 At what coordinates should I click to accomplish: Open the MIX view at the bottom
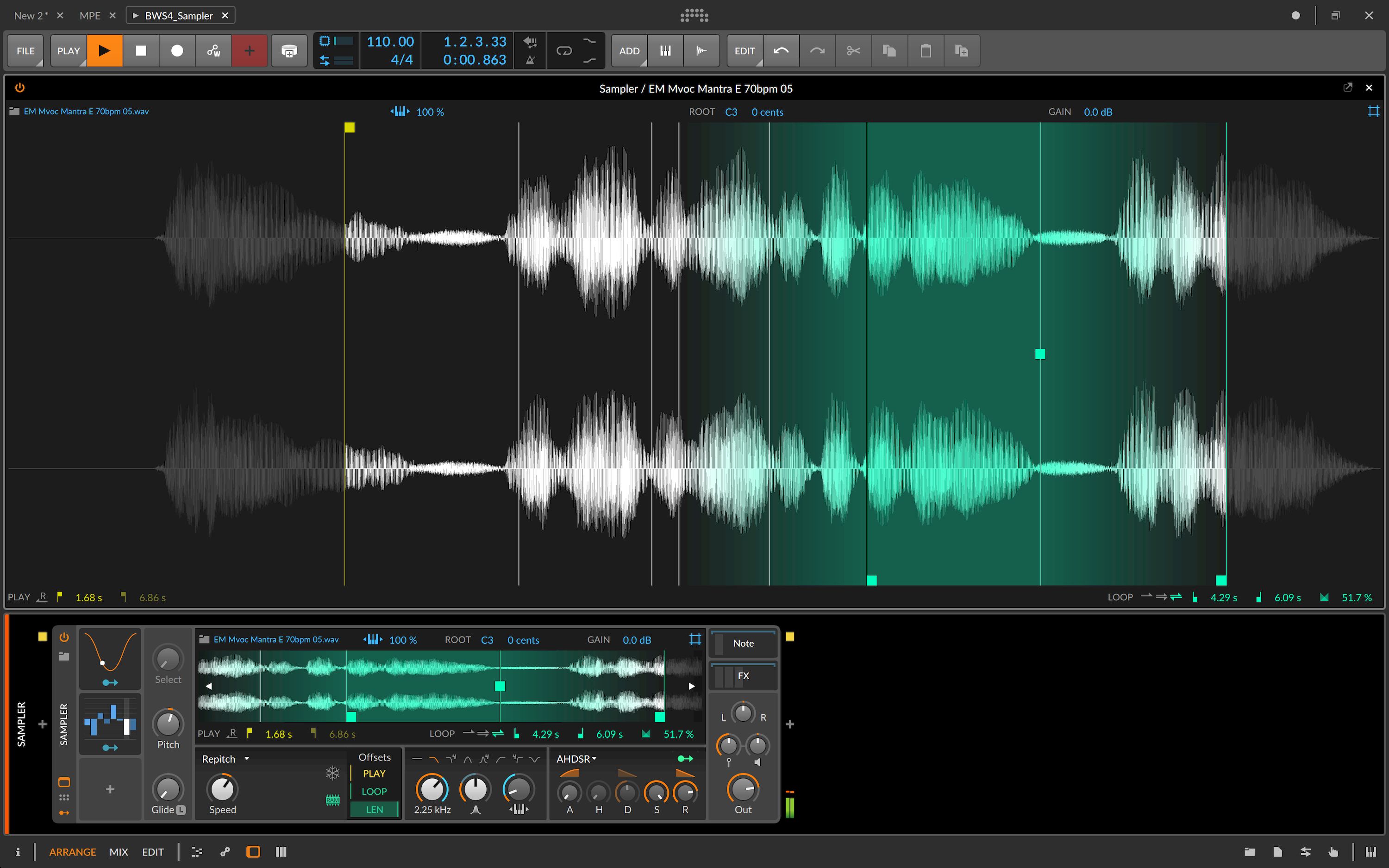[119, 852]
